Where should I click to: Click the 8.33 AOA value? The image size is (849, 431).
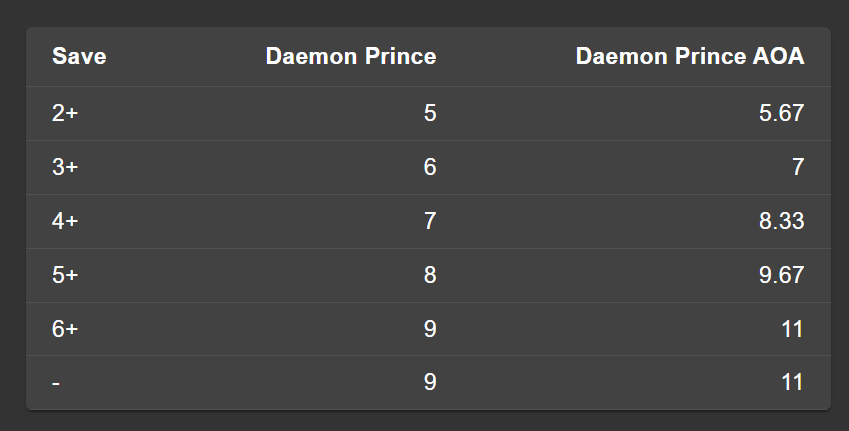coord(781,222)
